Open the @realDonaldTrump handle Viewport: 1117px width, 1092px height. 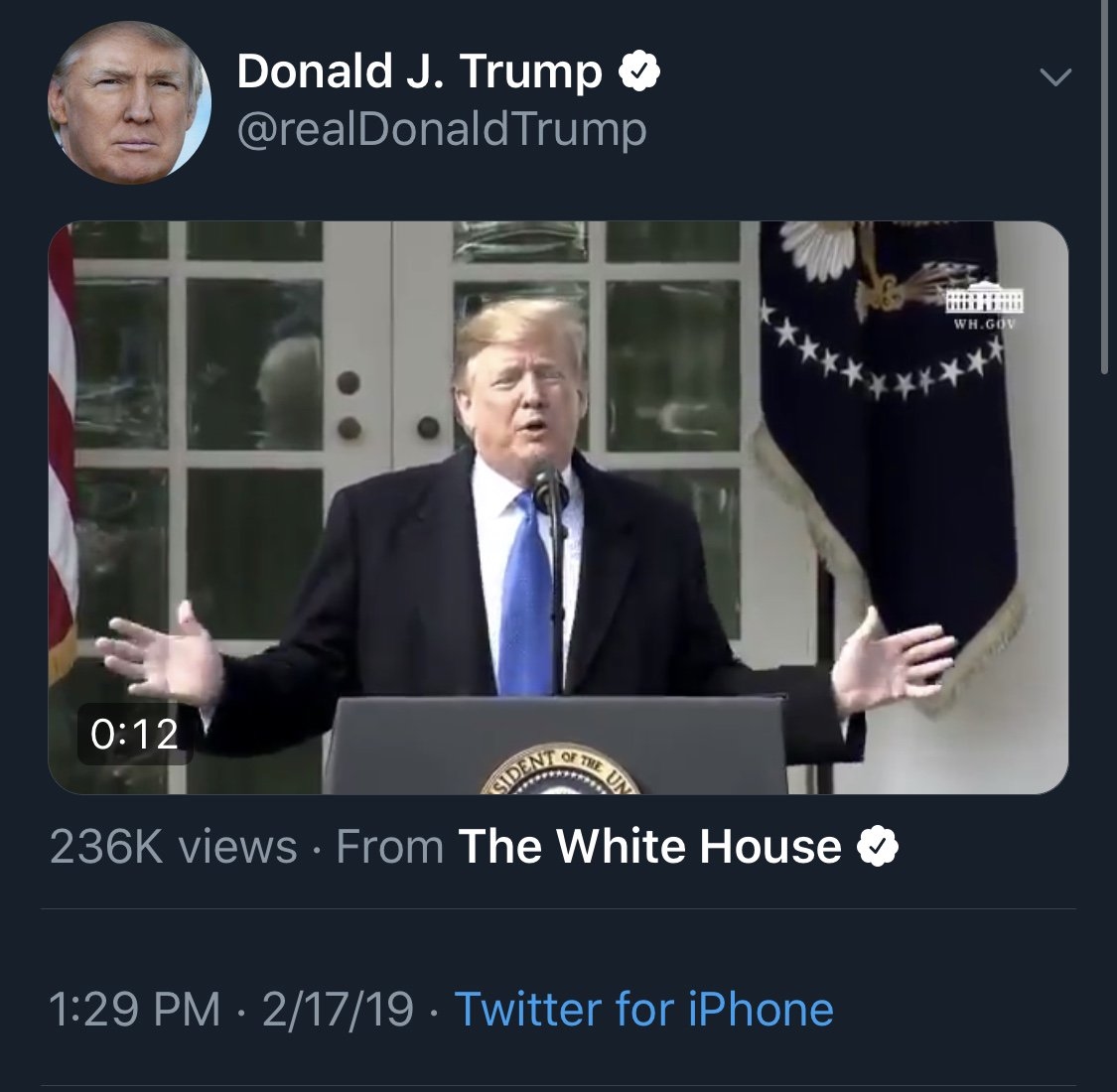pos(441,129)
